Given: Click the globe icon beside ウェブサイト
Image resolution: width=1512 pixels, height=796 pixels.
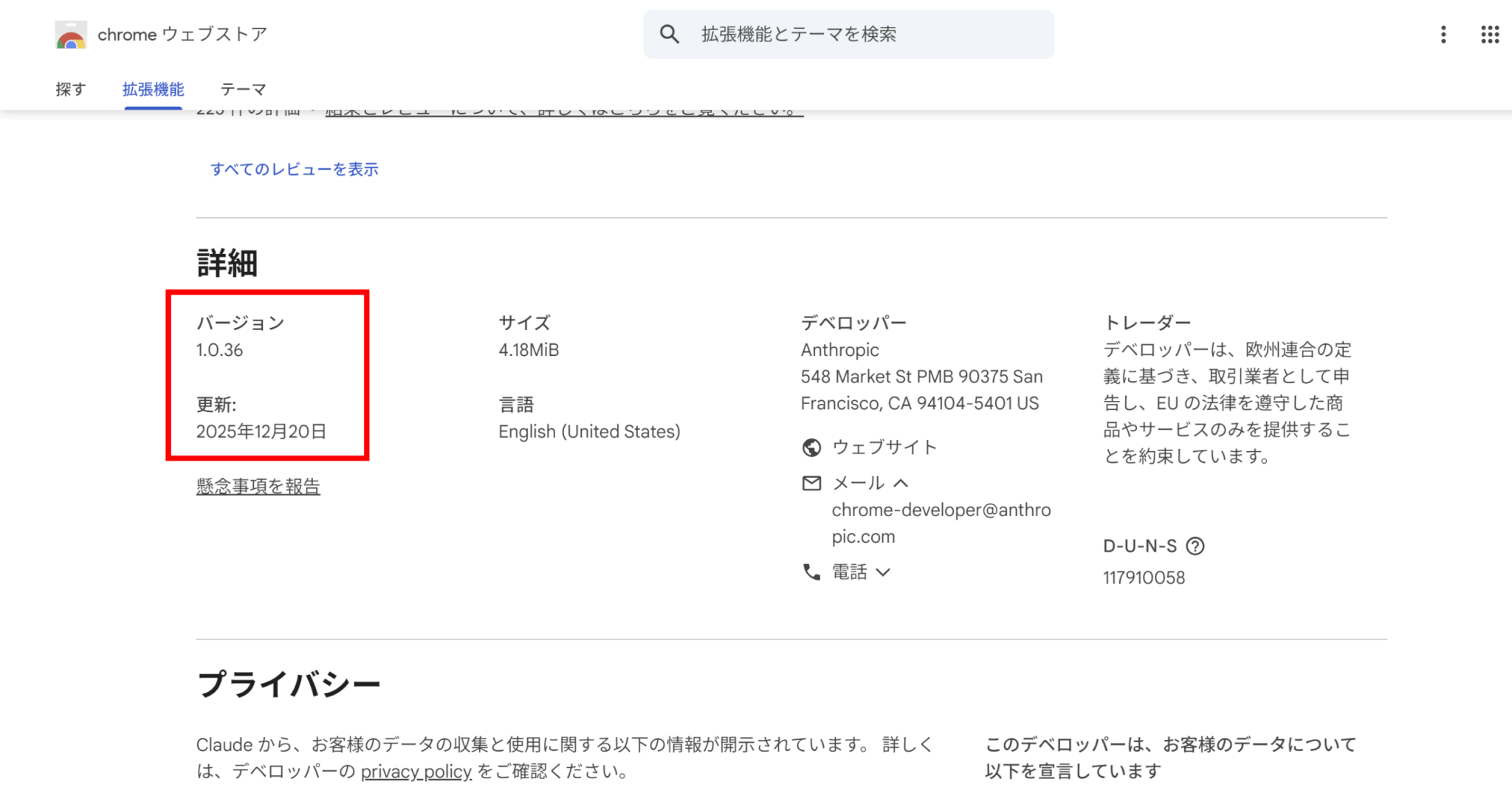Looking at the screenshot, I should [811, 447].
